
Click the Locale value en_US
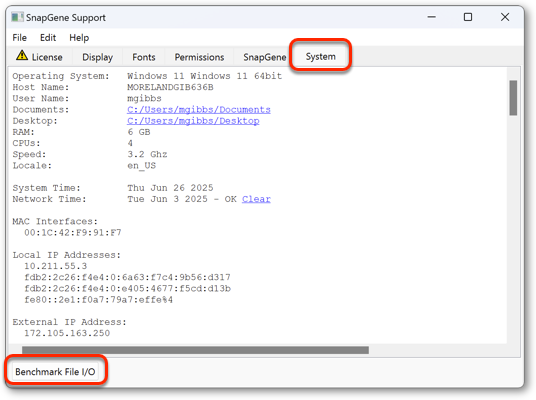tap(142, 165)
